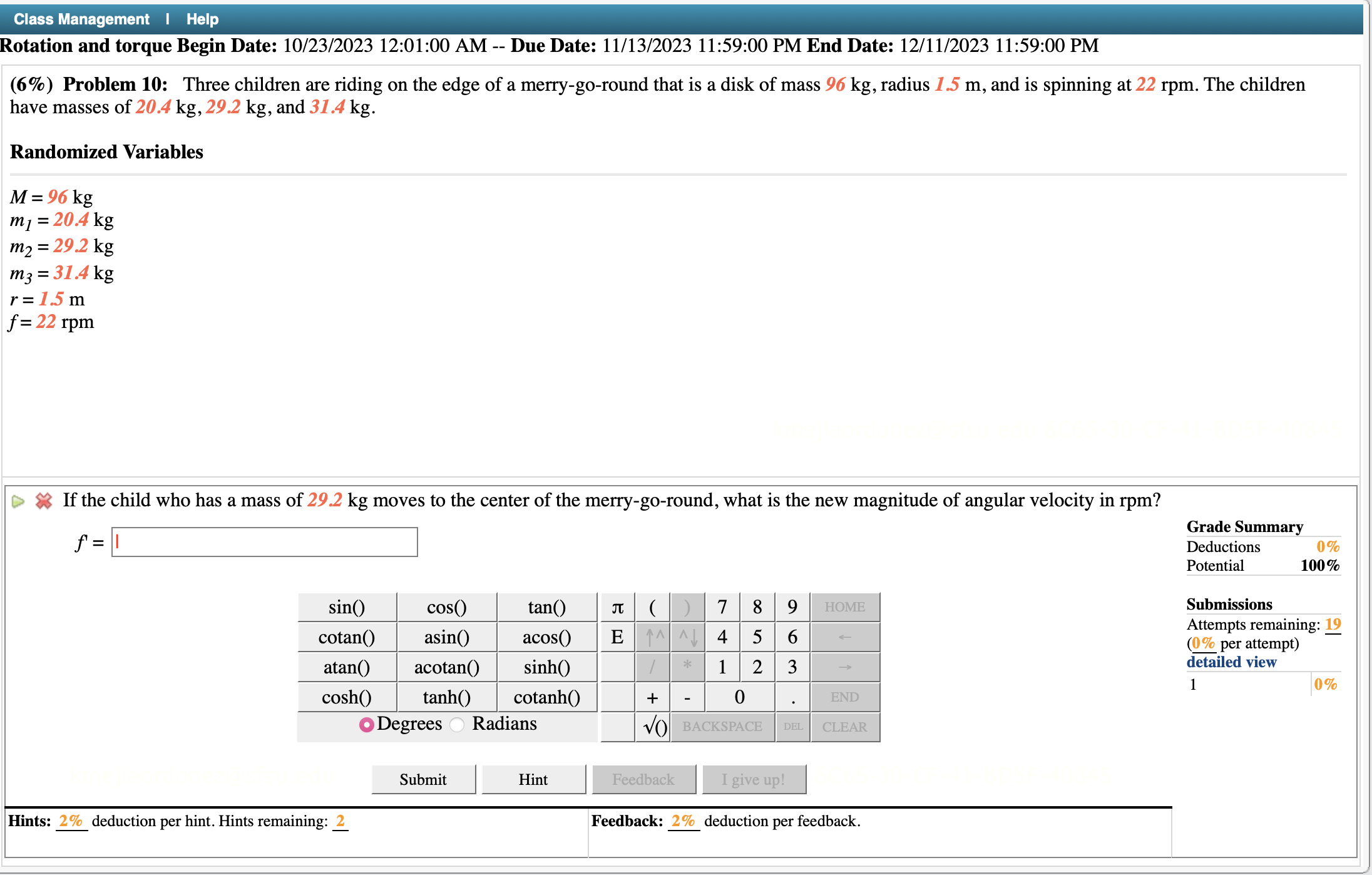Insert cotanh() from the function pad

click(x=546, y=697)
